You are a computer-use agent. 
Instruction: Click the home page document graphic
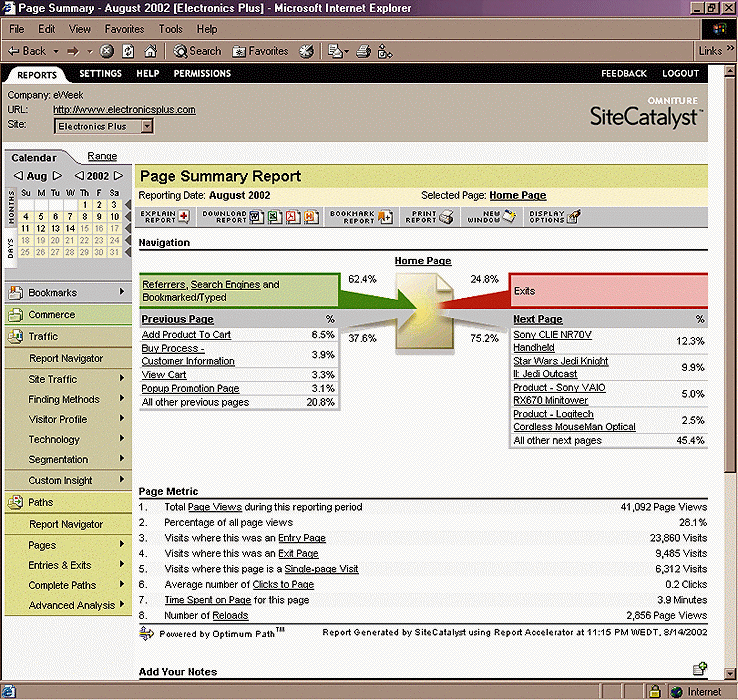point(425,311)
